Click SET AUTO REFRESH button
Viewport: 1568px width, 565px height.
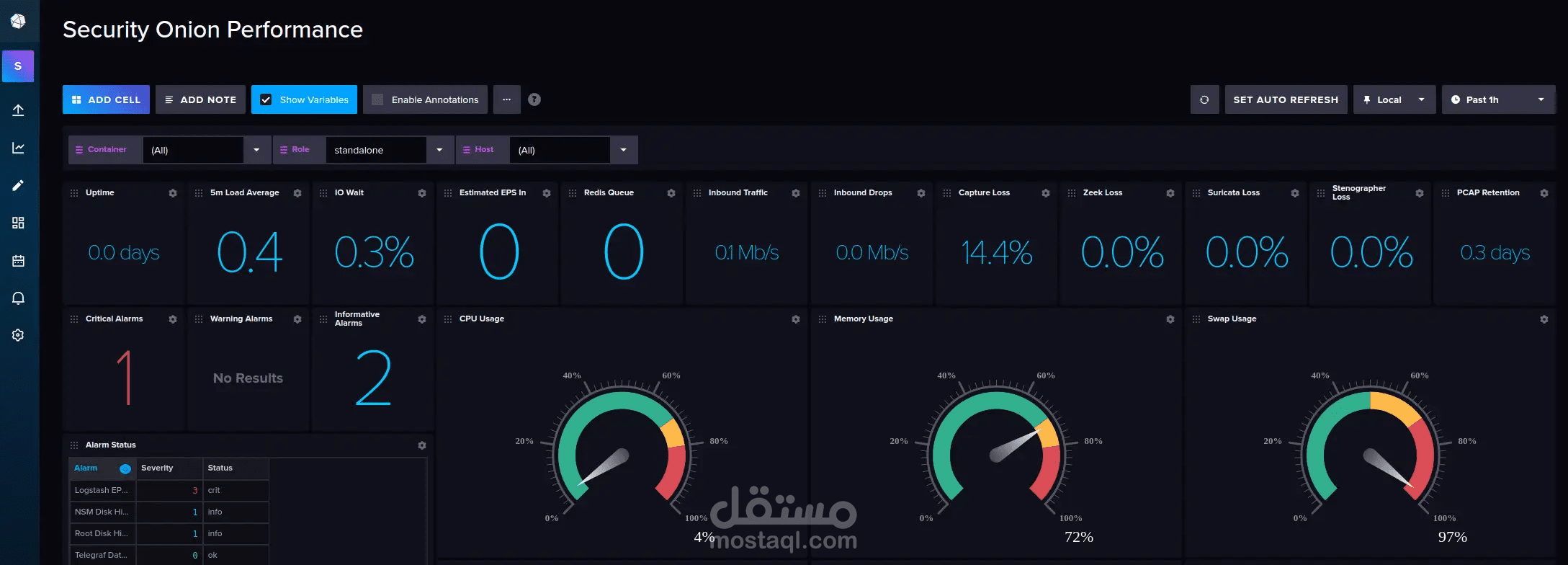coord(1286,99)
